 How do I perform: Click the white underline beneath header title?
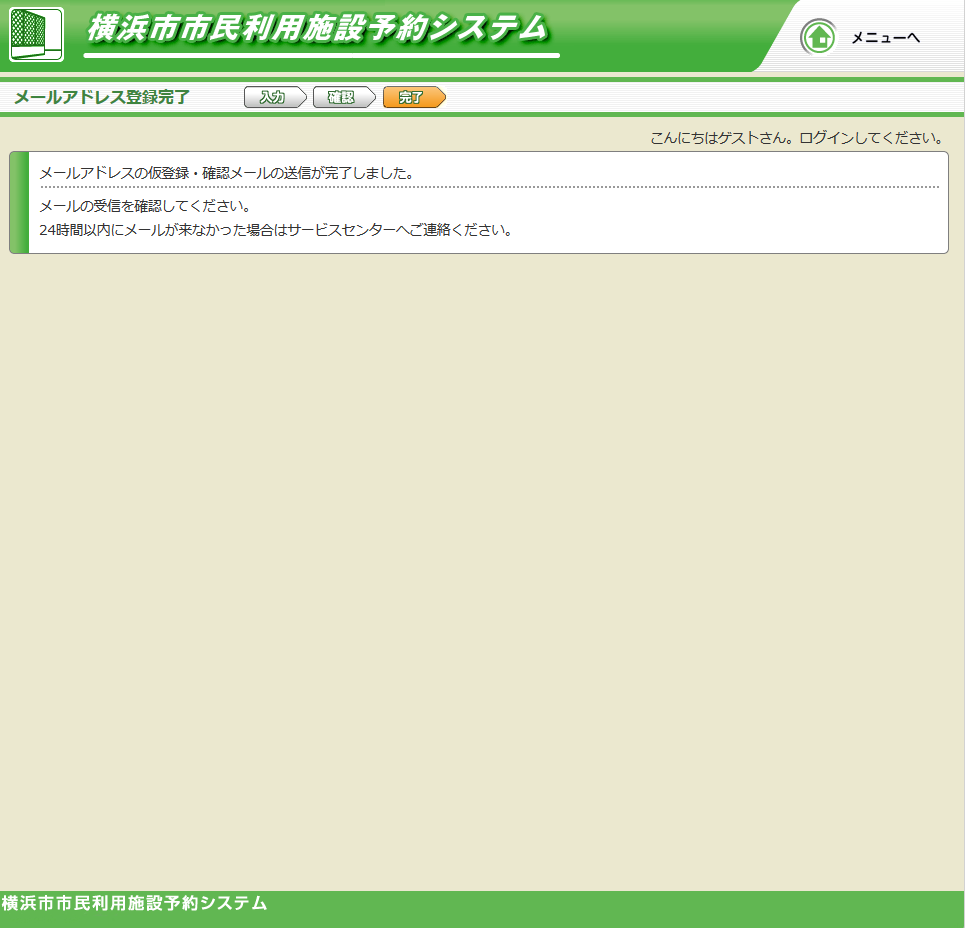[x=321, y=56]
